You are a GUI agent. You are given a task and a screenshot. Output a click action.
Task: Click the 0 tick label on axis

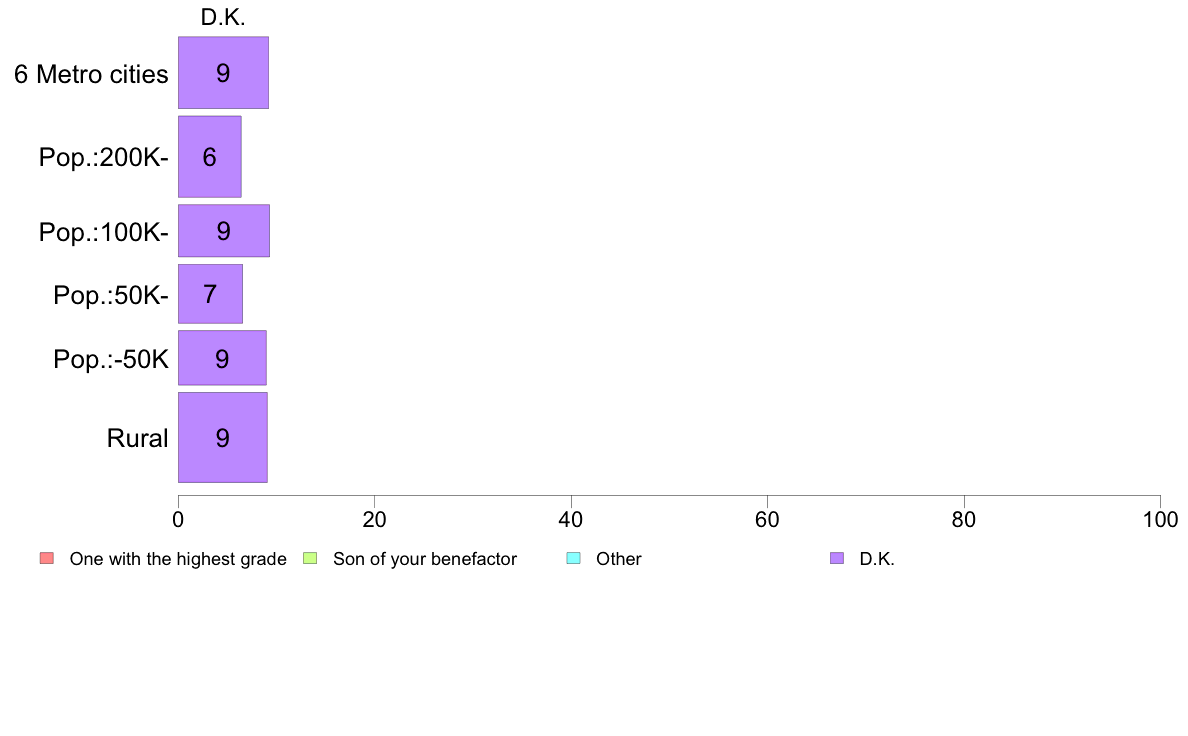[x=178, y=519]
